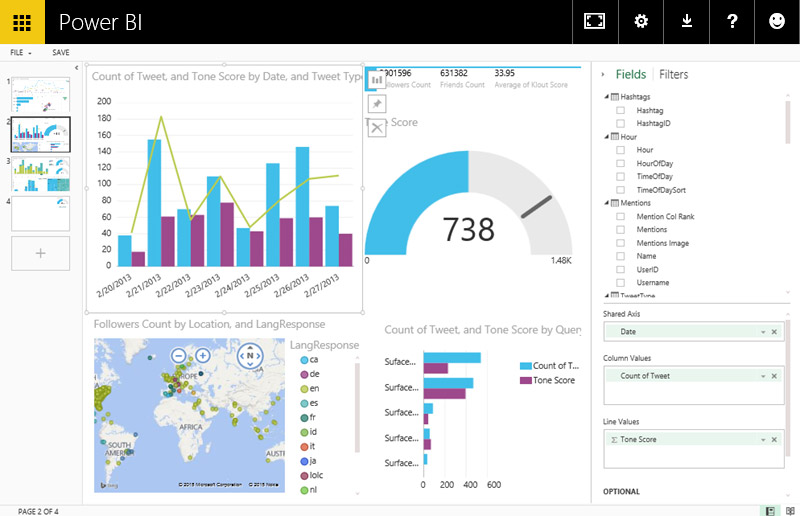
Task: Open page 1 thumbnail
Action: (40, 94)
